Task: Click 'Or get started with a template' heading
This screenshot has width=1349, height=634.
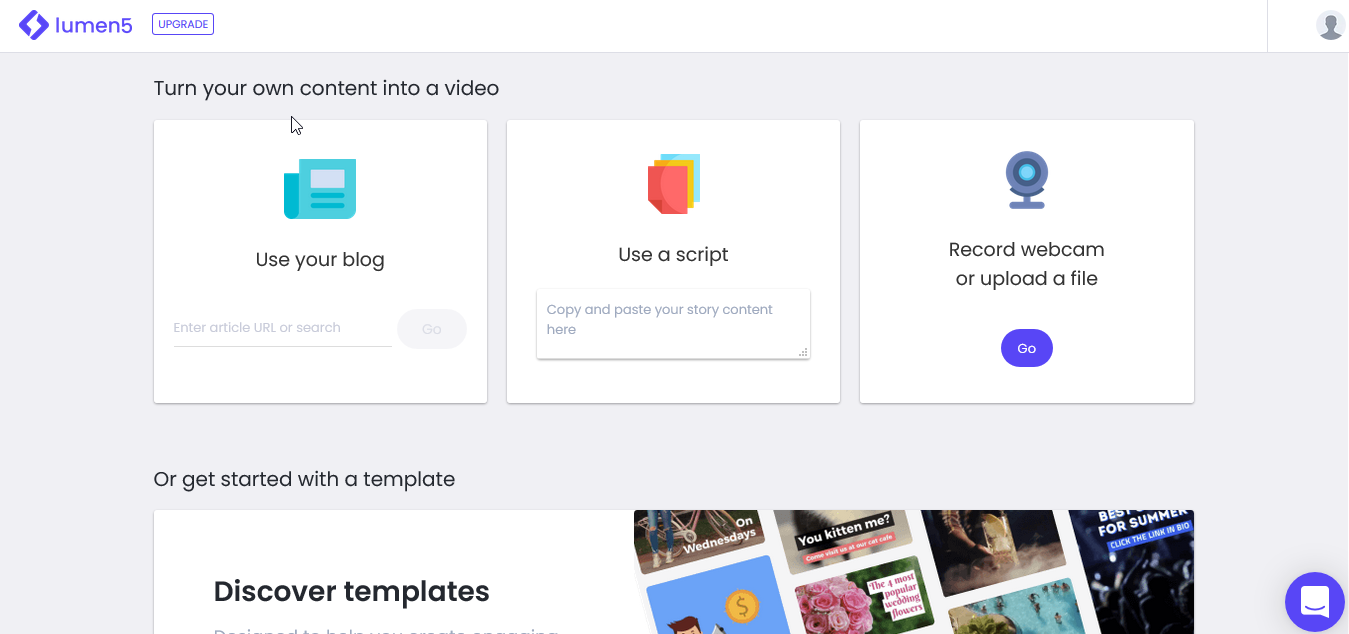Action: pos(304,479)
